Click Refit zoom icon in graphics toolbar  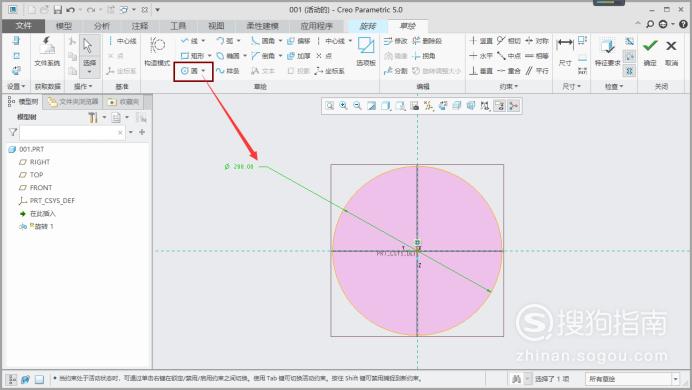click(x=330, y=106)
